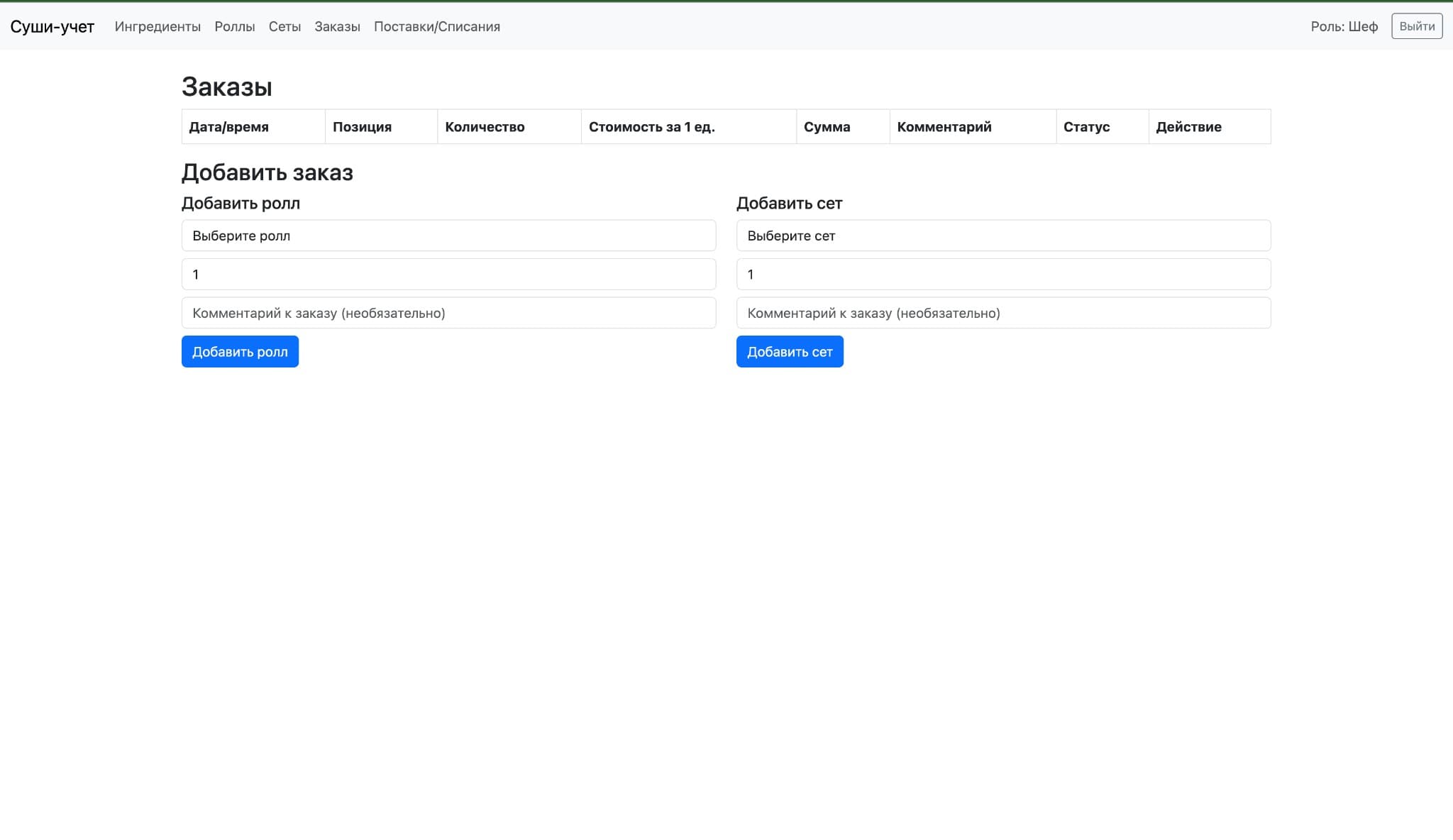Open the Ингредиенты page
This screenshot has width=1453, height=840.
158,26
